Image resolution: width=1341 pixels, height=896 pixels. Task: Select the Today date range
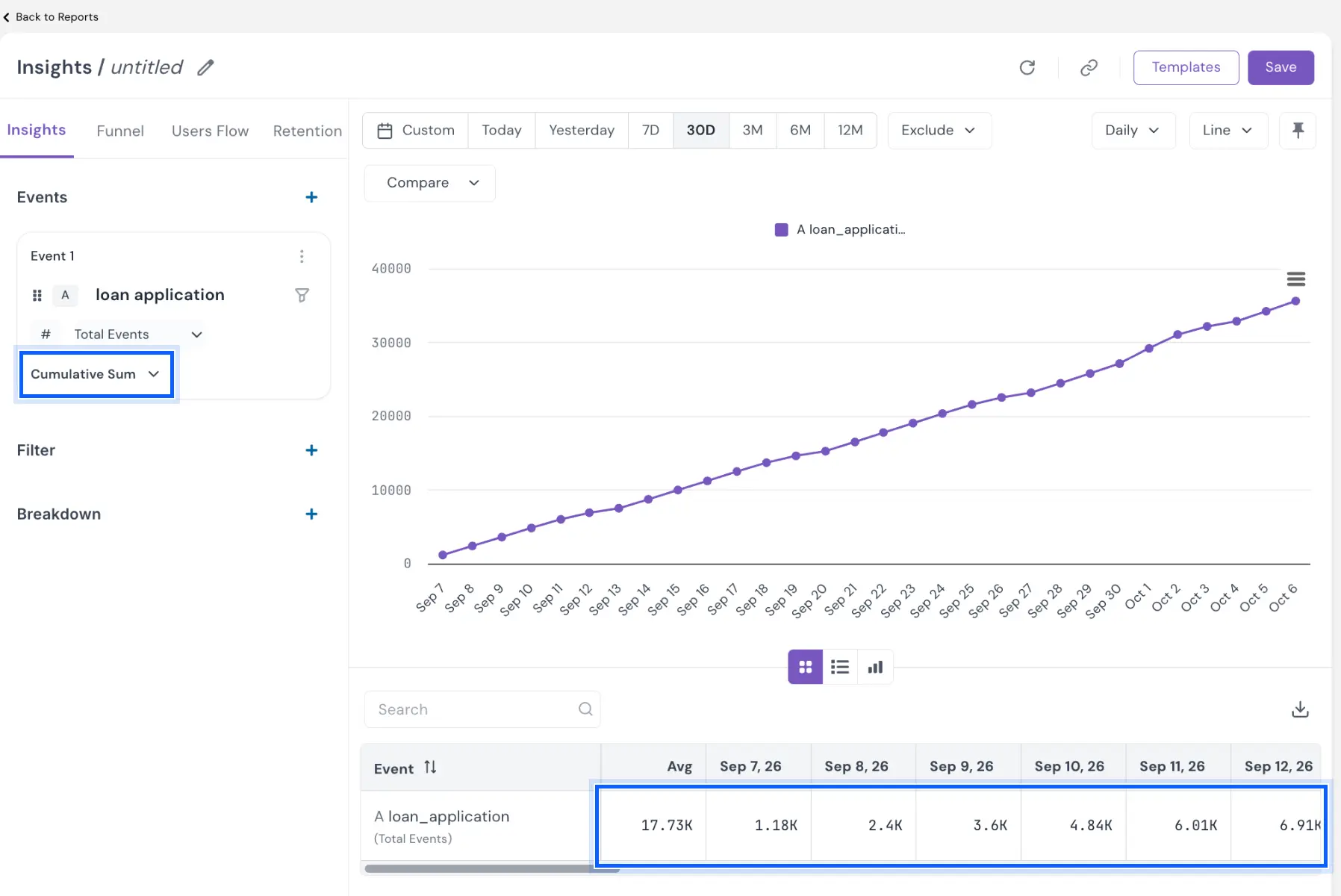[502, 130]
